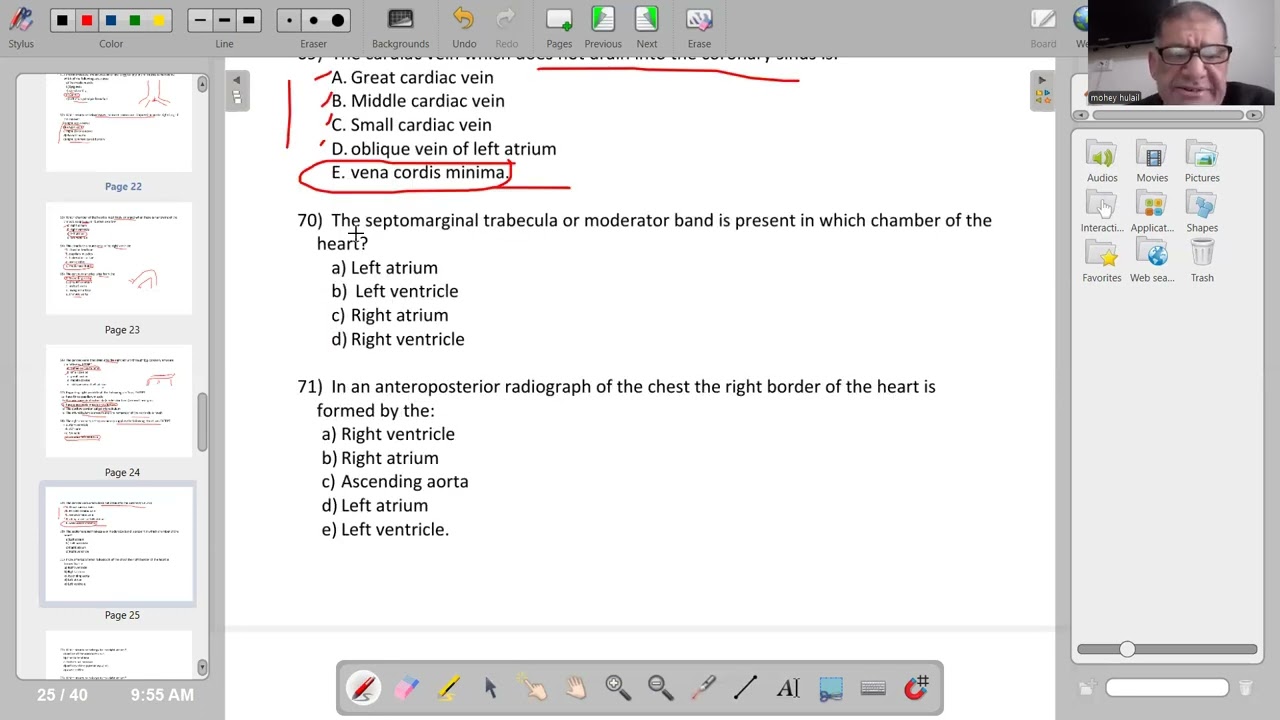Choose the large eraser size
Image resolution: width=1280 pixels, height=720 pixels.
click(x=338, y=20)
